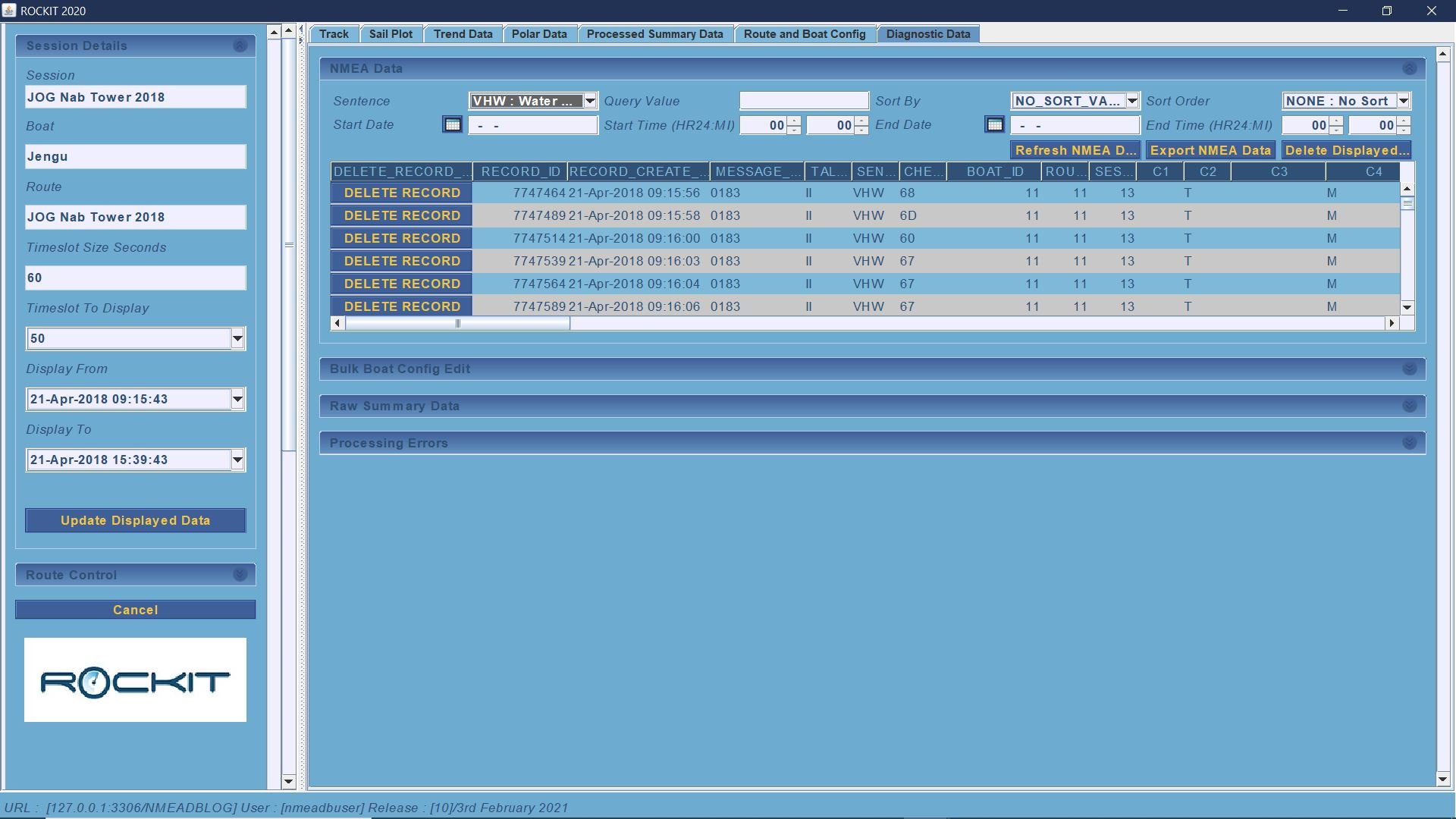Viewport: 1456px width, 819px height.
Task: Click Export NMEA Data button
Action: [1210, 150]
